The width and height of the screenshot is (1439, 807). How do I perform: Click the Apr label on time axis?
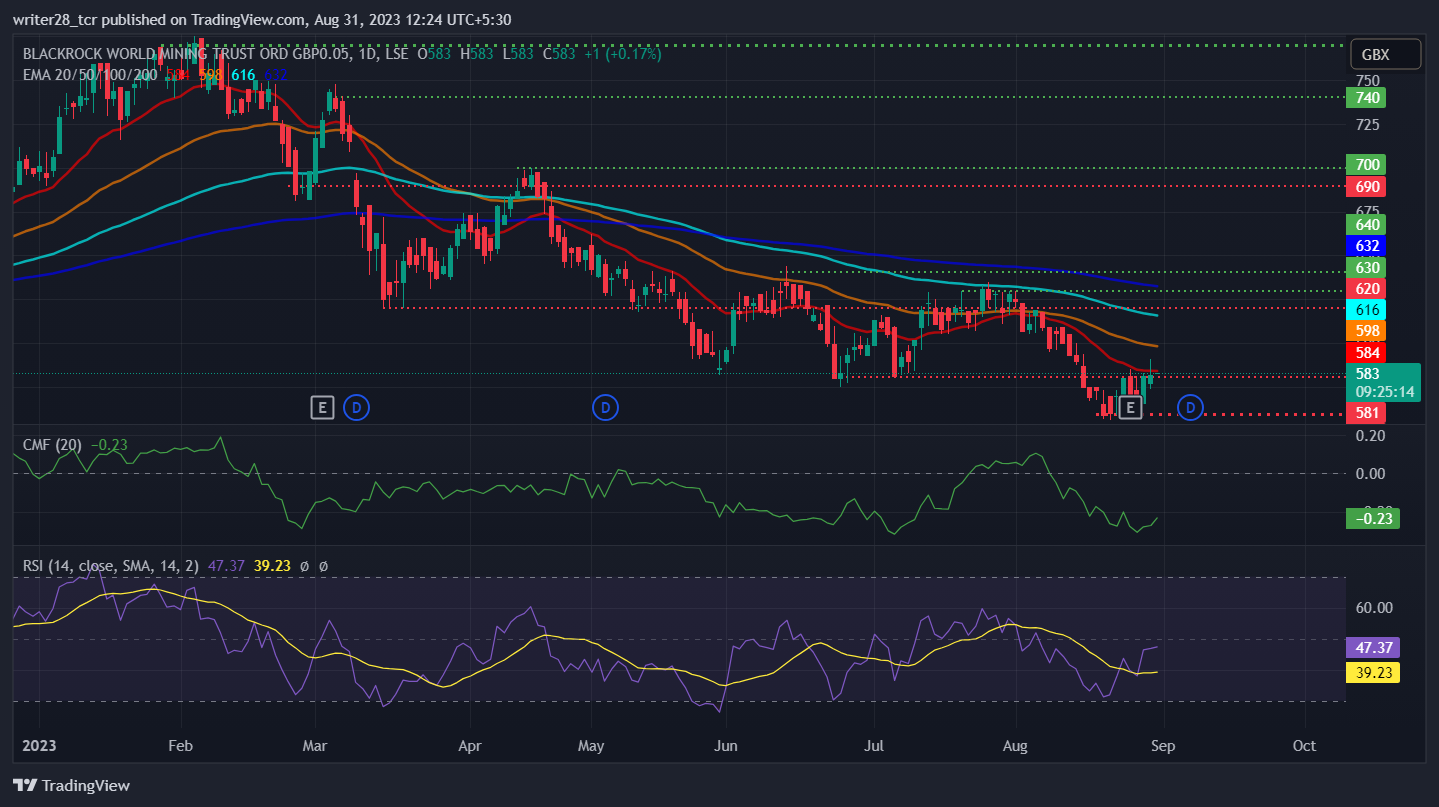point(469,746)
